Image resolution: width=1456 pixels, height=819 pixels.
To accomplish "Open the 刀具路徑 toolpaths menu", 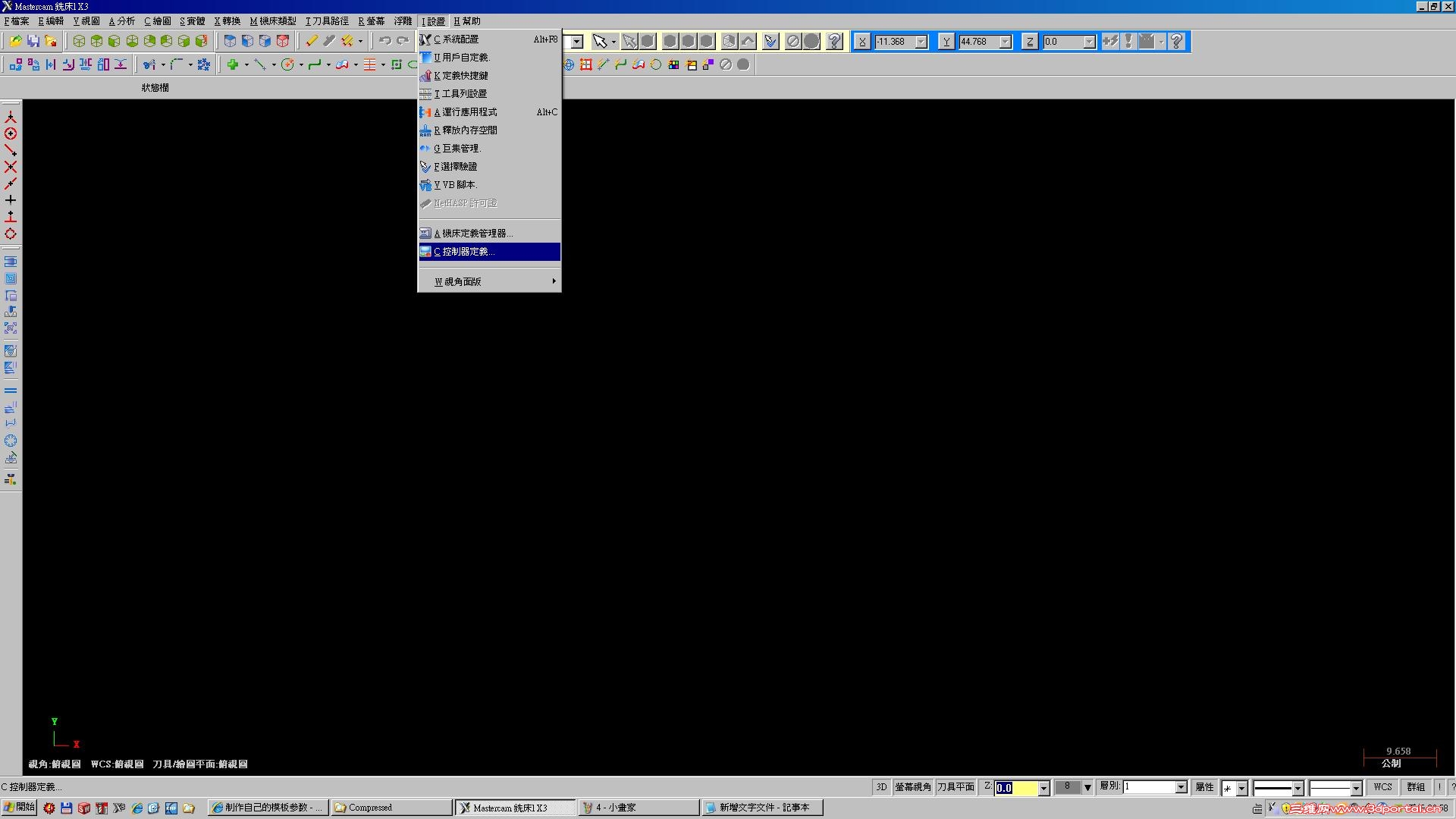I will tap(327, 21).
